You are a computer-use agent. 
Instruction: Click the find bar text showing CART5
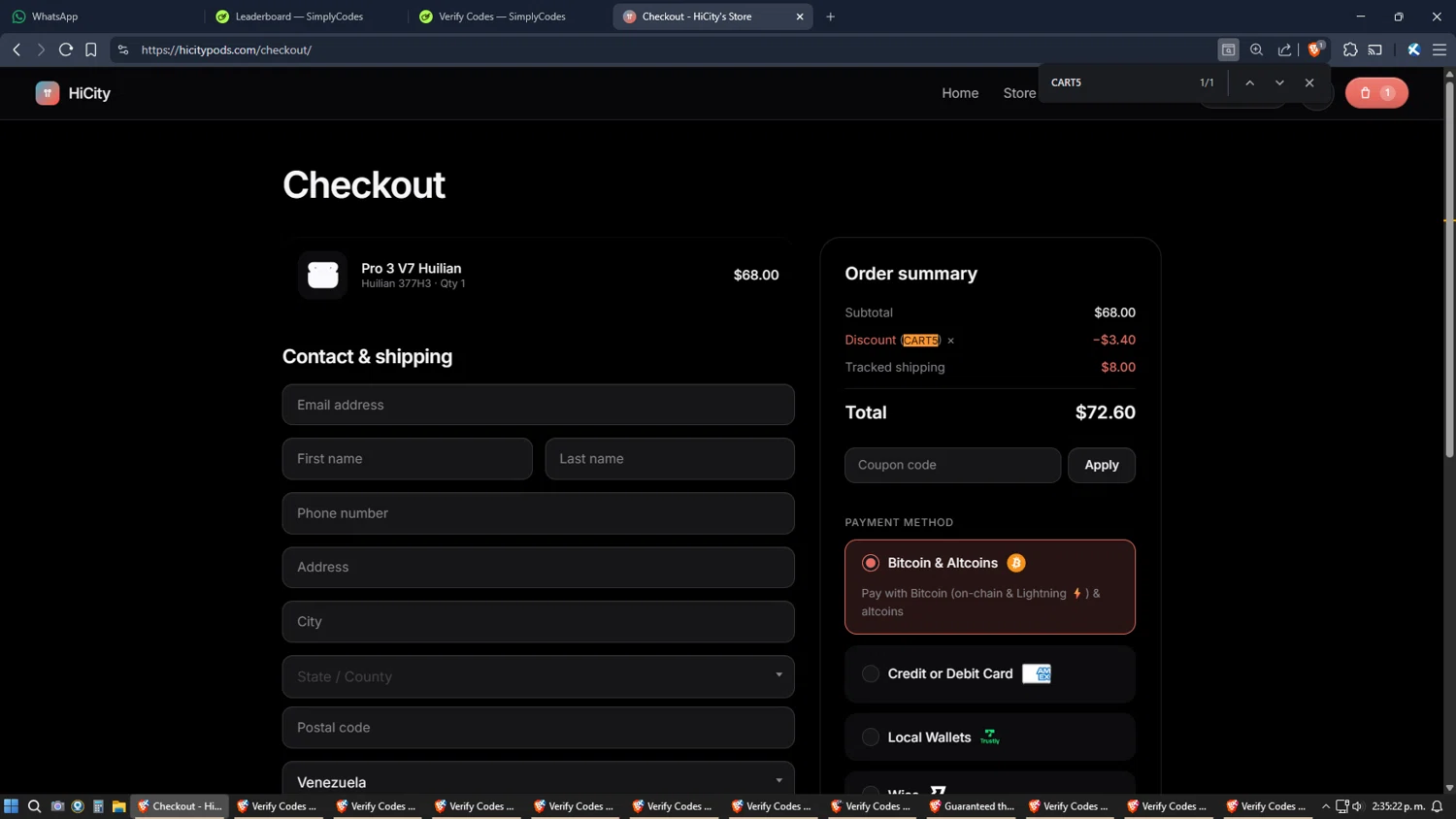(x=1066, y=82)
